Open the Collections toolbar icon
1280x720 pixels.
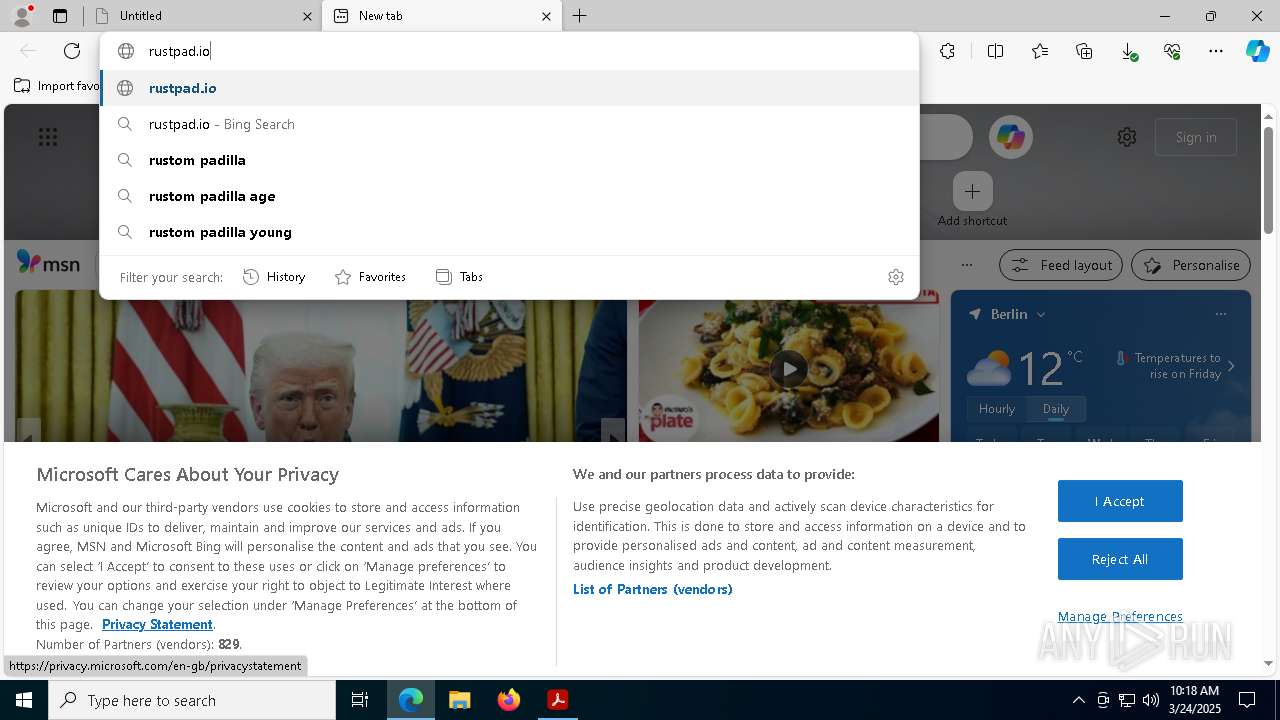coord(1084,51)
